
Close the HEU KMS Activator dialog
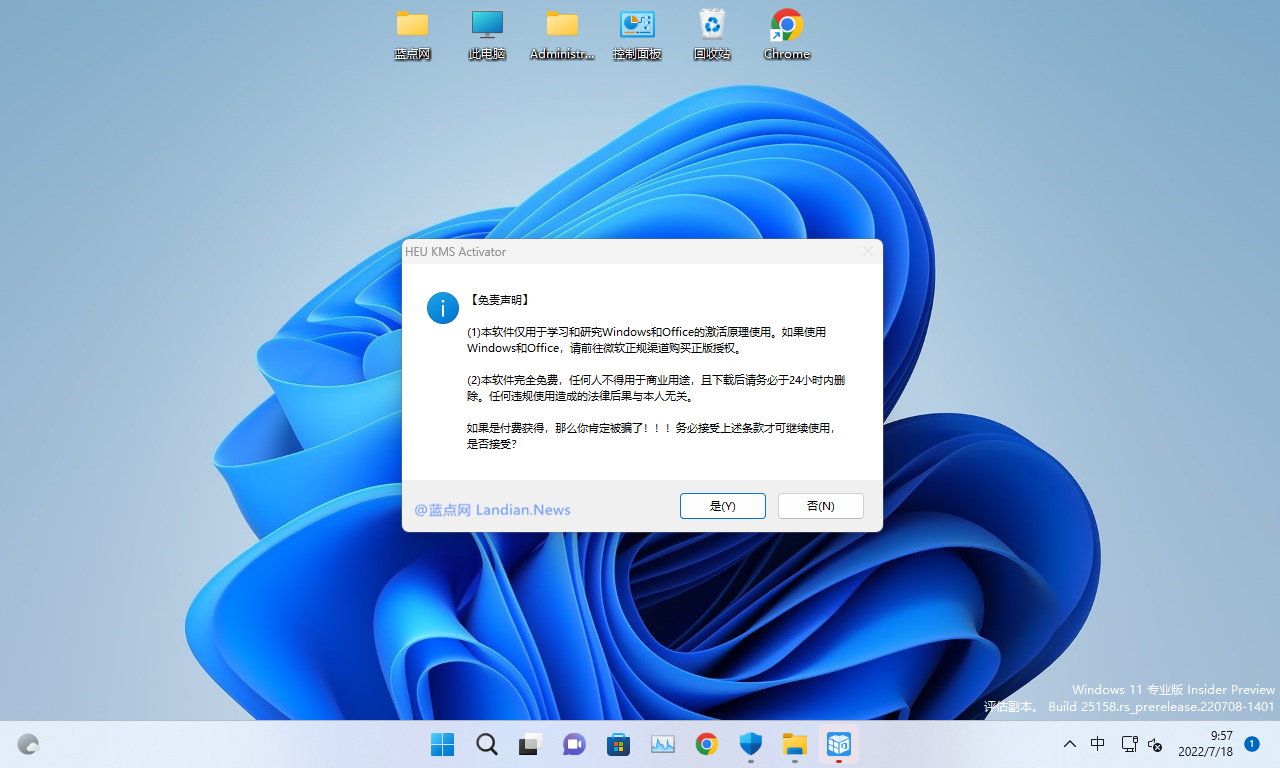point(867,252)
